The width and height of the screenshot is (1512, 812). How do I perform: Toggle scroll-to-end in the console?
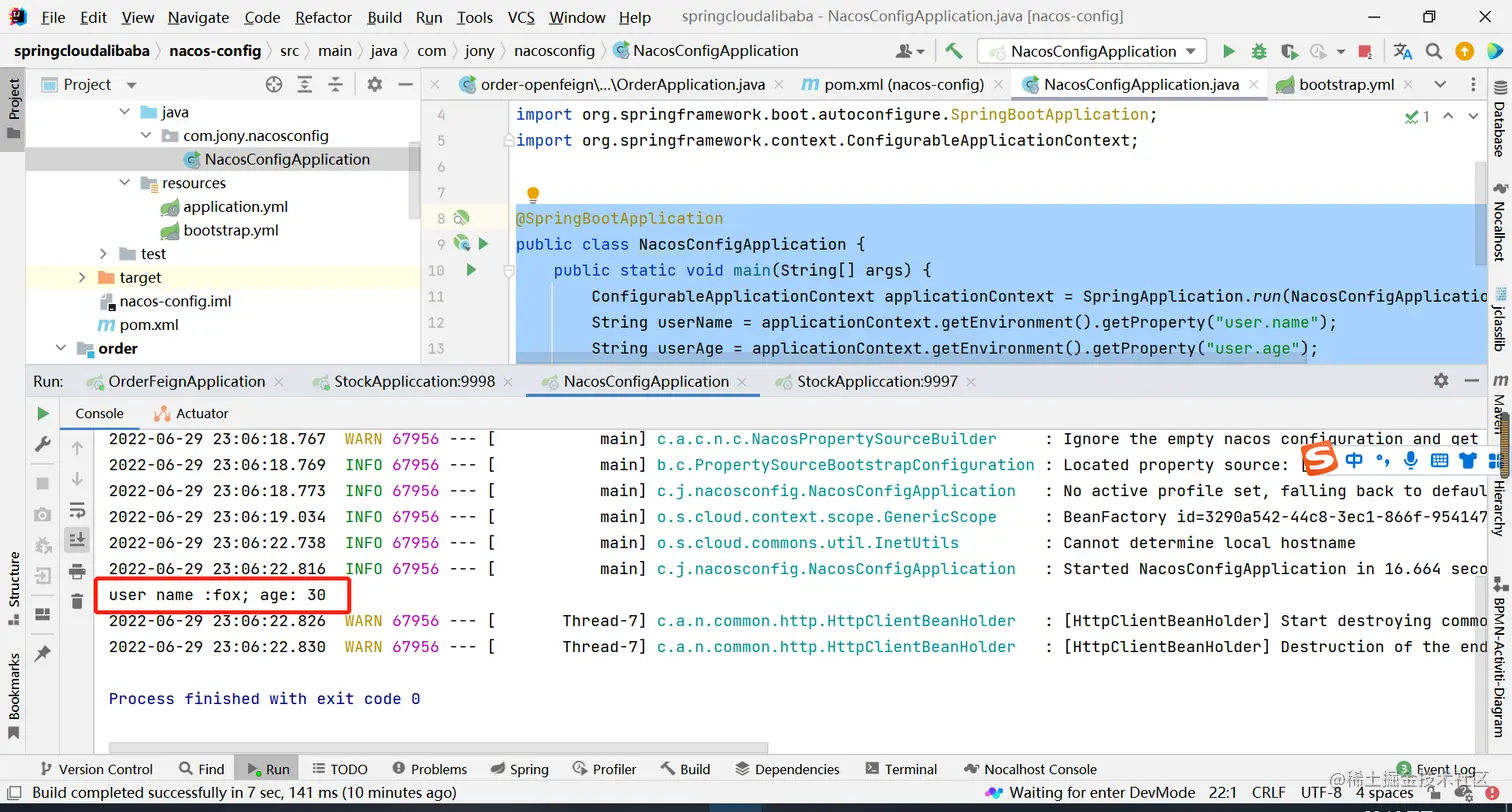click(x=77, y=540)
